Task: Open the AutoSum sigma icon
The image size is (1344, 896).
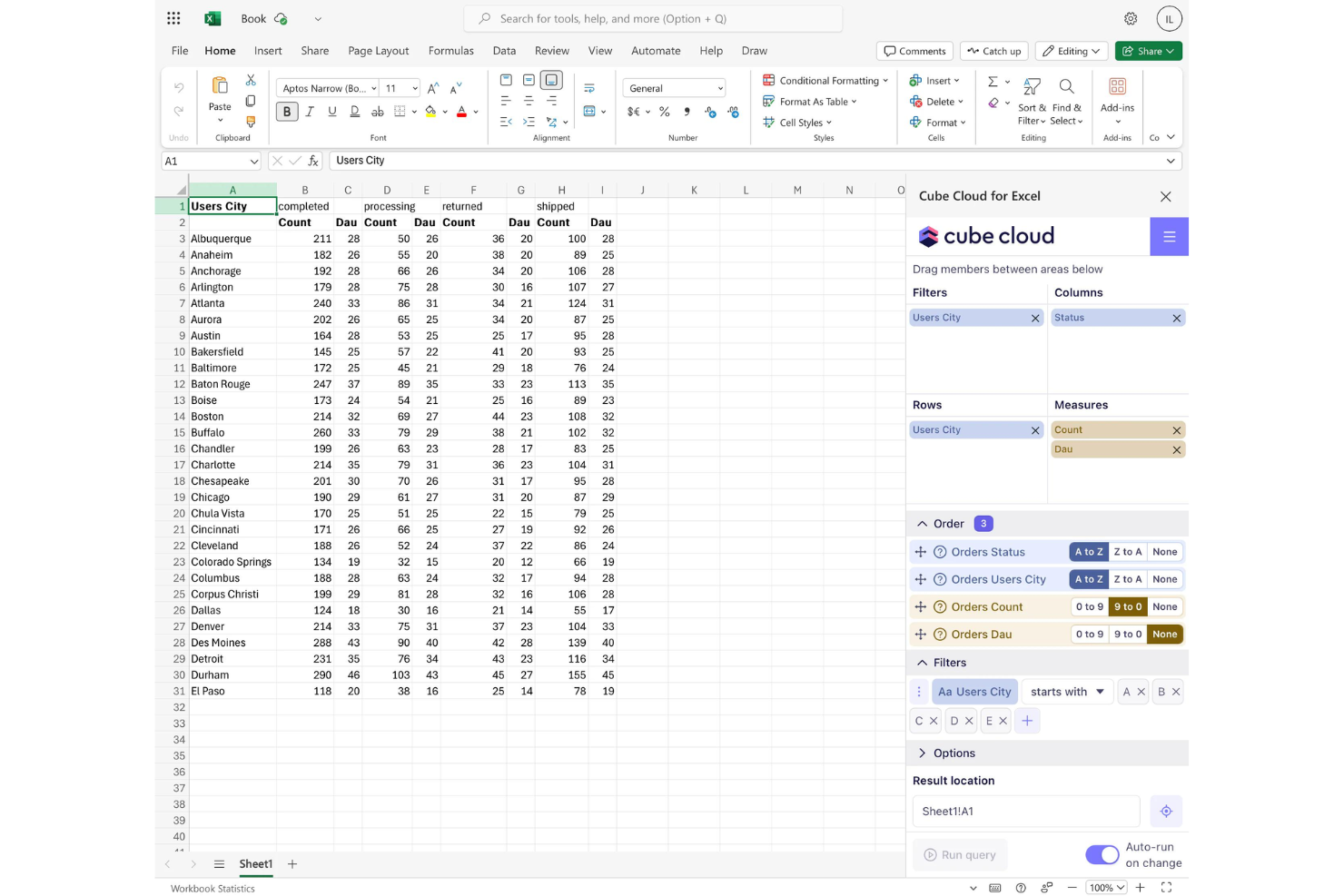Action: coord(993,82)
